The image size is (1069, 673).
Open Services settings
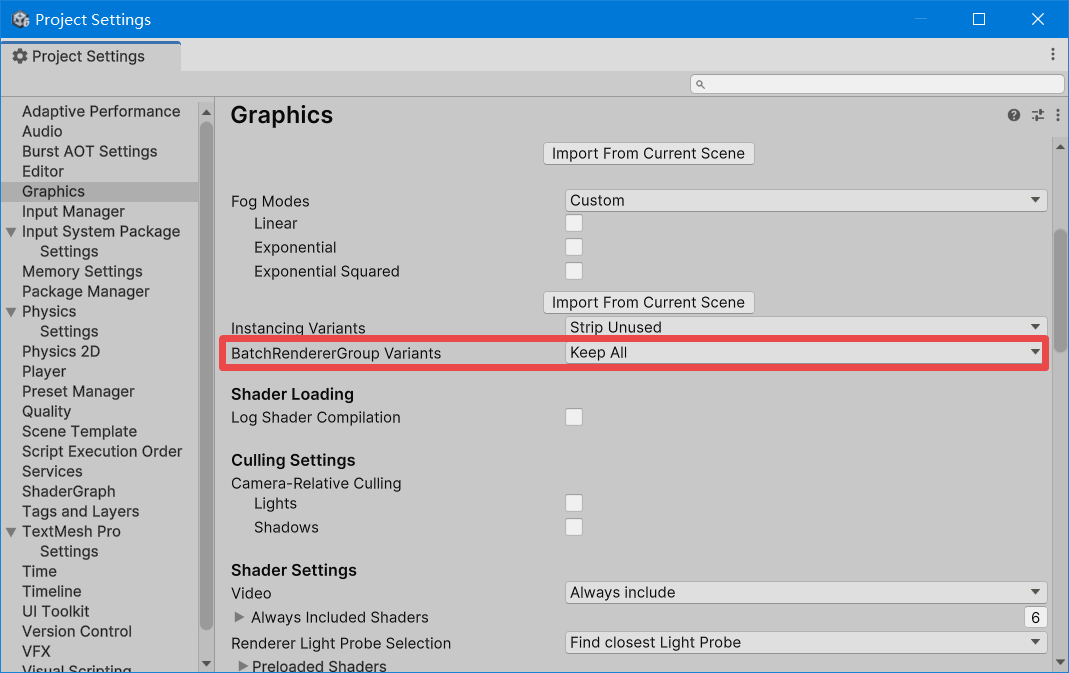click(52, 471)
